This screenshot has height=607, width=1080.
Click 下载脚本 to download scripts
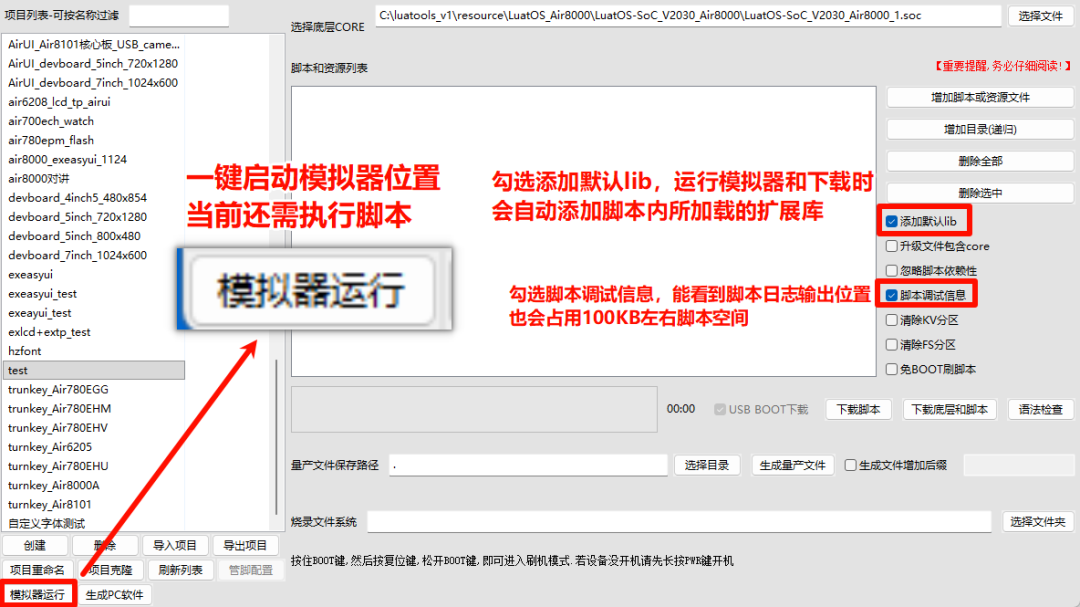[858, 409]
